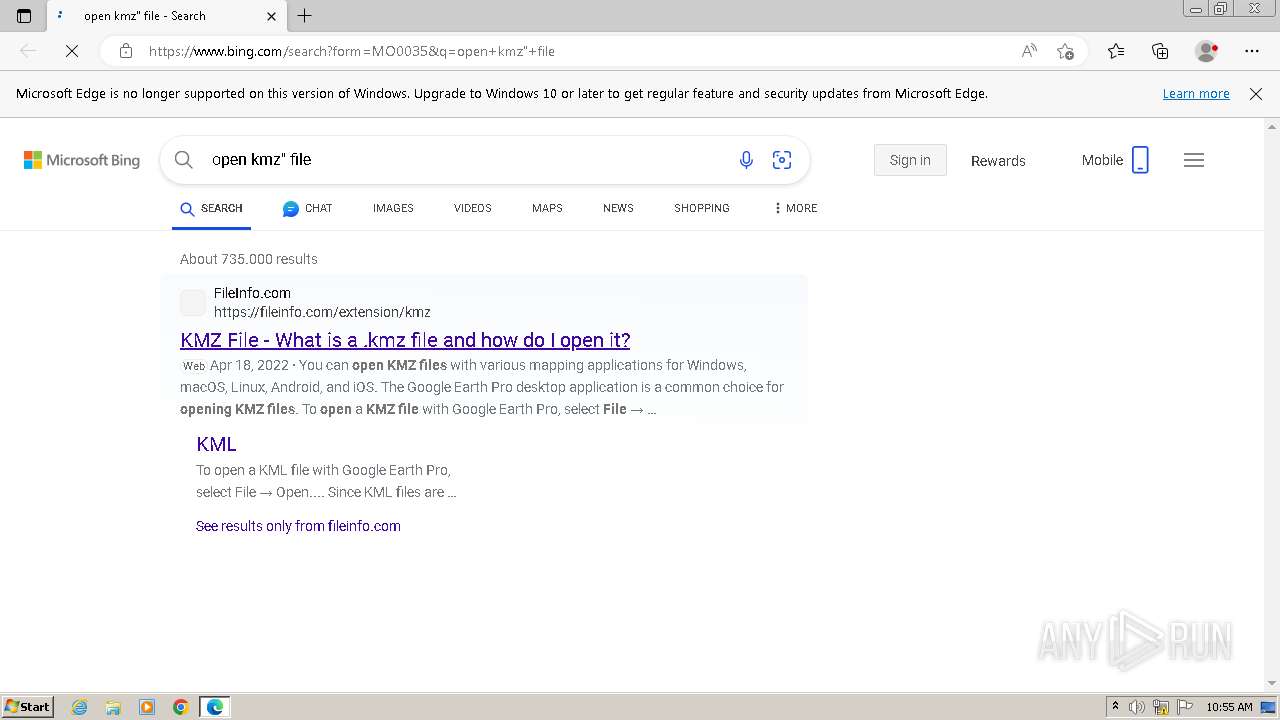1280x720 pixels.
Task: Launch Internet Explorer from taskbar
Action: [80, 707]
